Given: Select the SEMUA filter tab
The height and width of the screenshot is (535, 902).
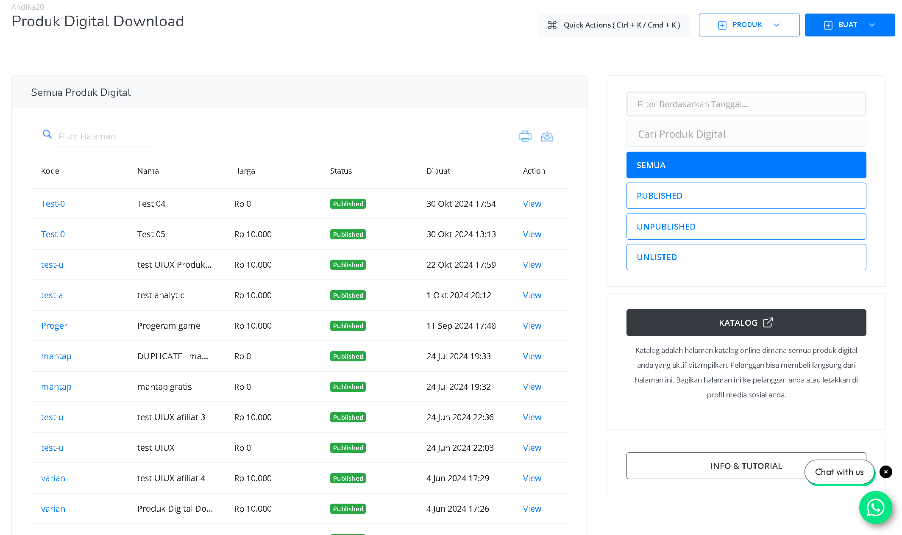Looking at the screenshot, I should tap(746, 165).
